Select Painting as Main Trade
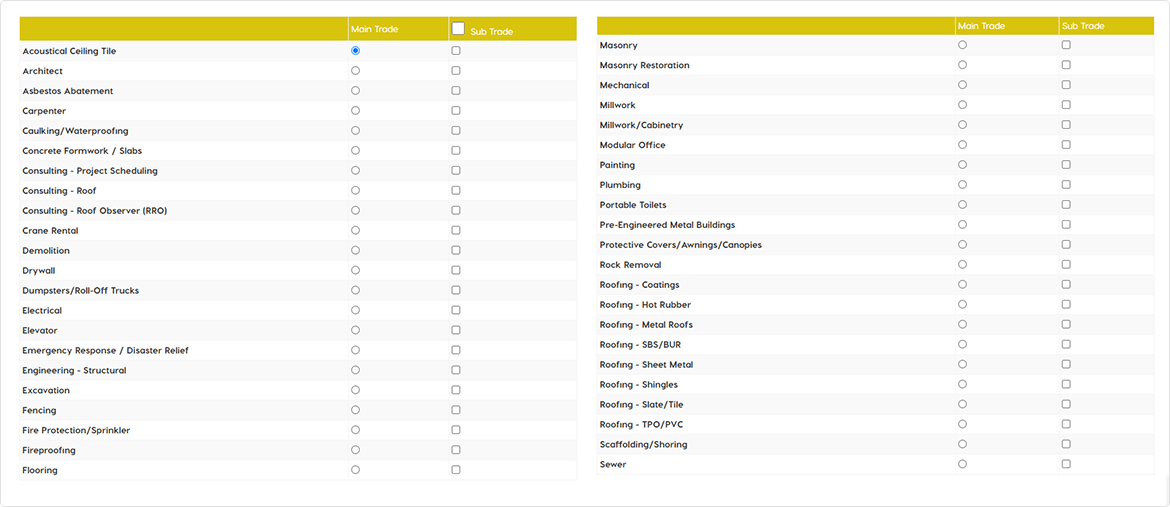 pos(963,164)
